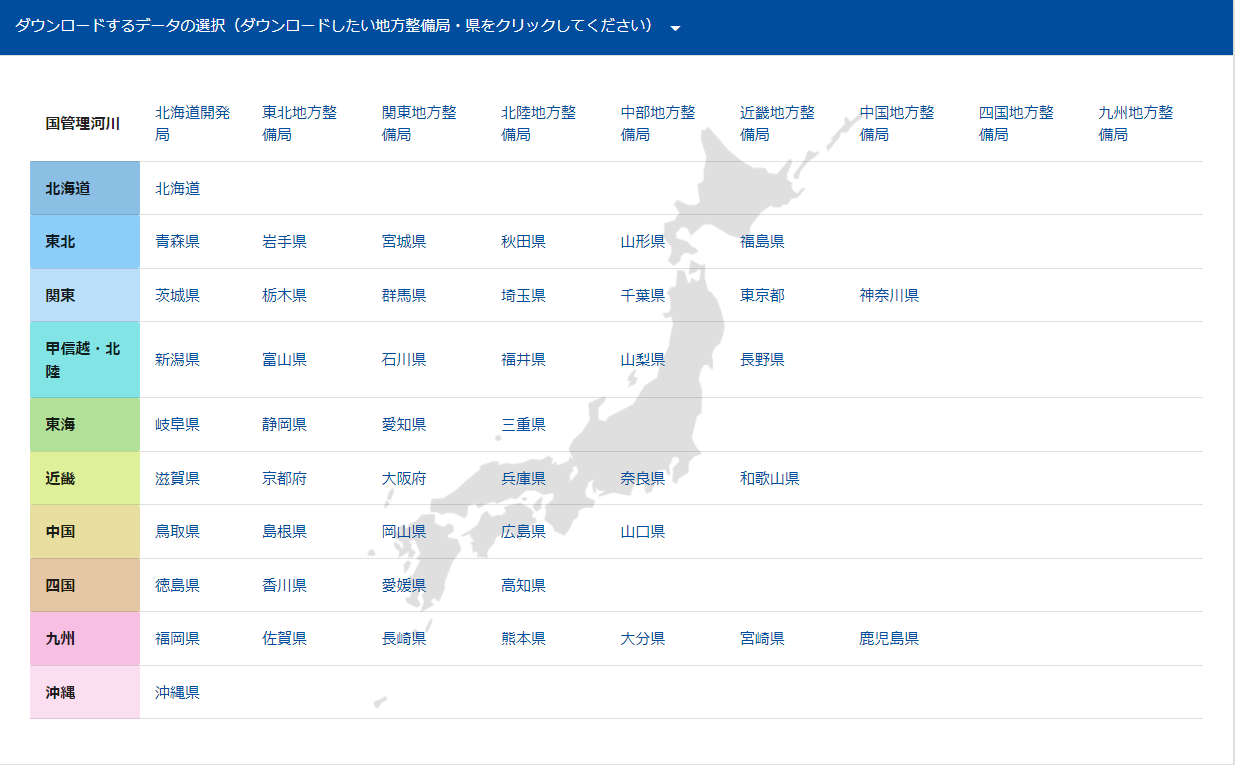
Task: Select 四国地方整備局 link
Action: click(1016, 123)
